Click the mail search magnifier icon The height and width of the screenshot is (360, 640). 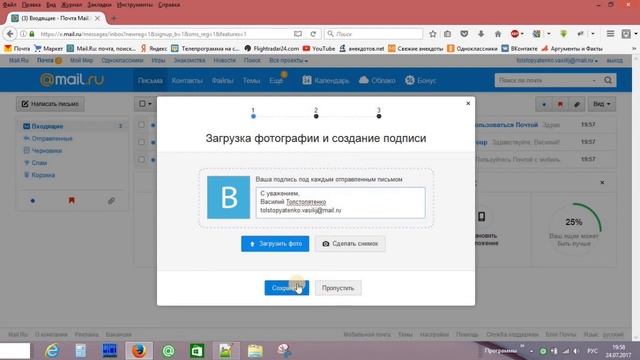click(x=608, y=80)
